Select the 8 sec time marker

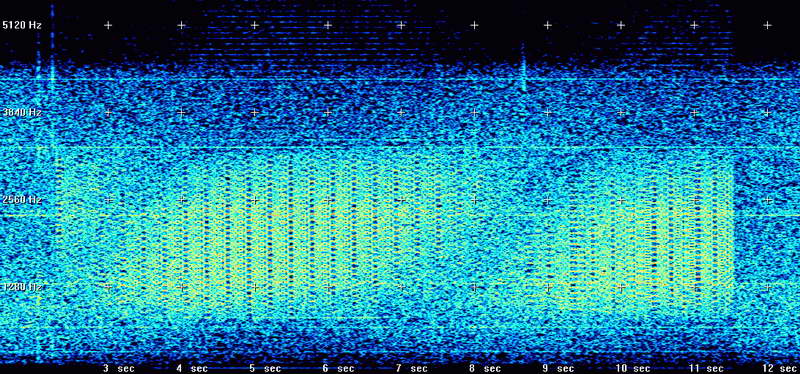pos(485,368)
